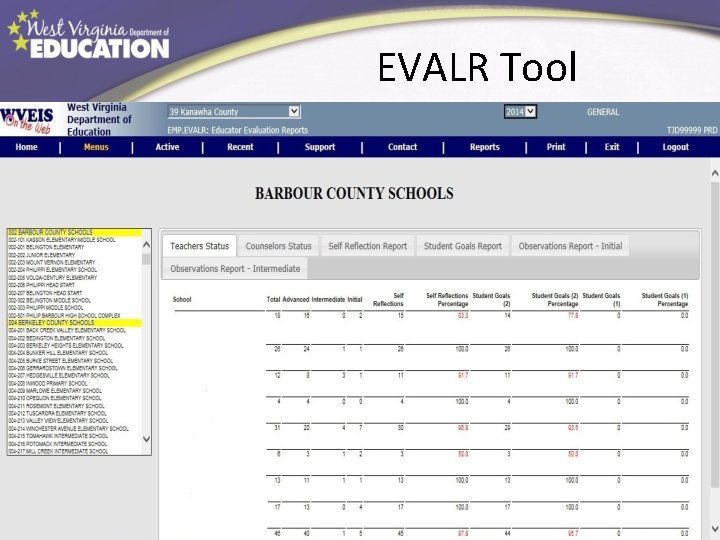The image size is (720, 540).
Task: Open the Reports navigation item
Action: pos(484,147)
